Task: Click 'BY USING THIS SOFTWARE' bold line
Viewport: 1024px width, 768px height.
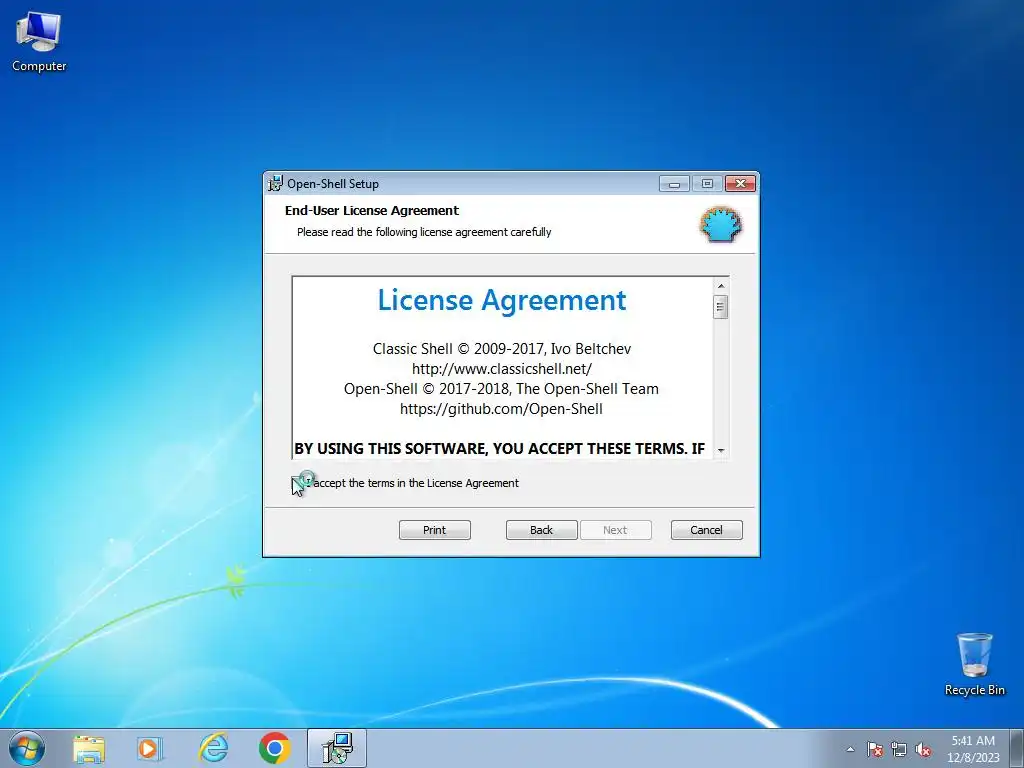Action: tap(500, 449)
